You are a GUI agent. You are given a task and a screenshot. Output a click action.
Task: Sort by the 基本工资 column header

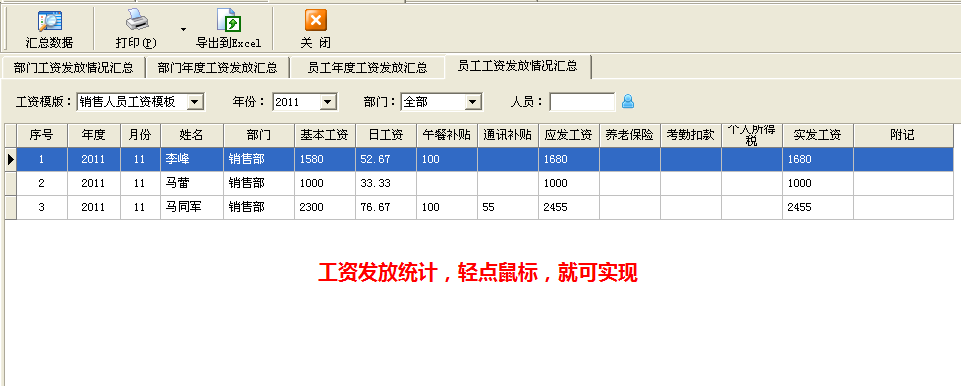click(x=325, y=135)
